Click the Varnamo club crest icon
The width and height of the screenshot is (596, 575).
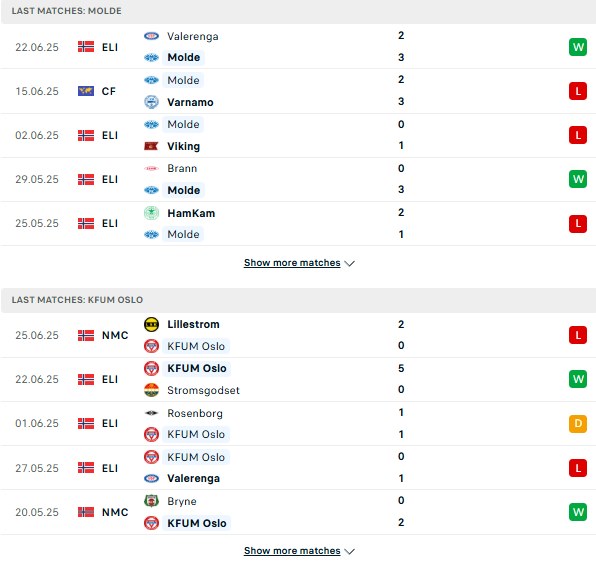pyautogui.click(x=151, y=102)
